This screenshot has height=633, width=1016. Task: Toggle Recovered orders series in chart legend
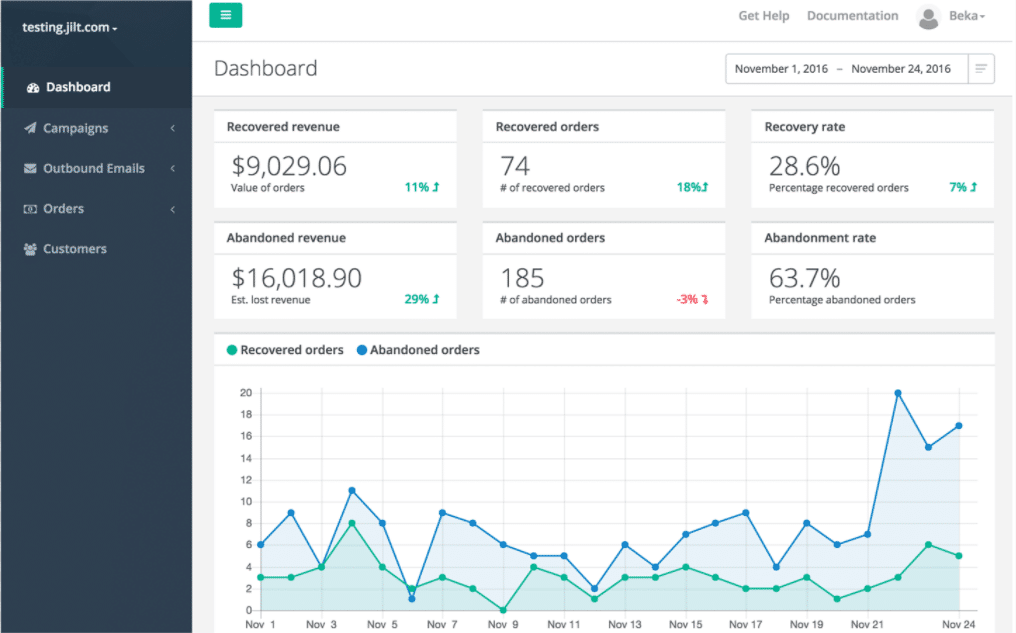pyautogui.click(x=285, y=350)
